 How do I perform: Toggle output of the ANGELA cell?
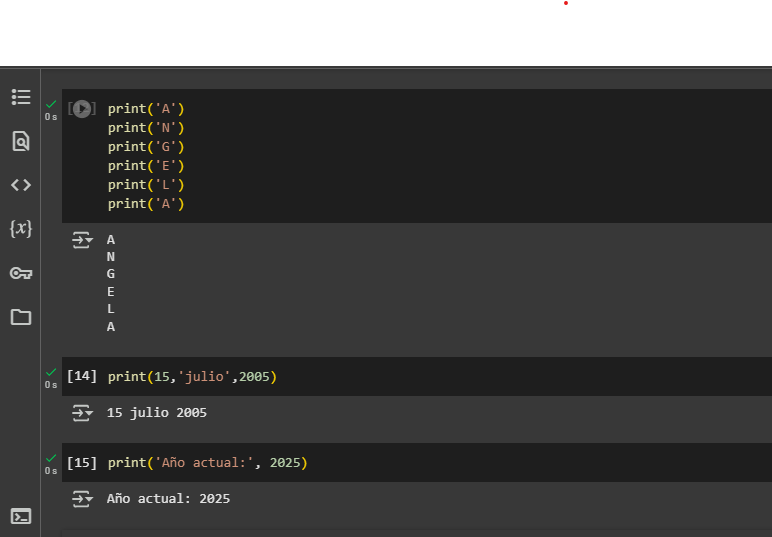pos(82,240)
